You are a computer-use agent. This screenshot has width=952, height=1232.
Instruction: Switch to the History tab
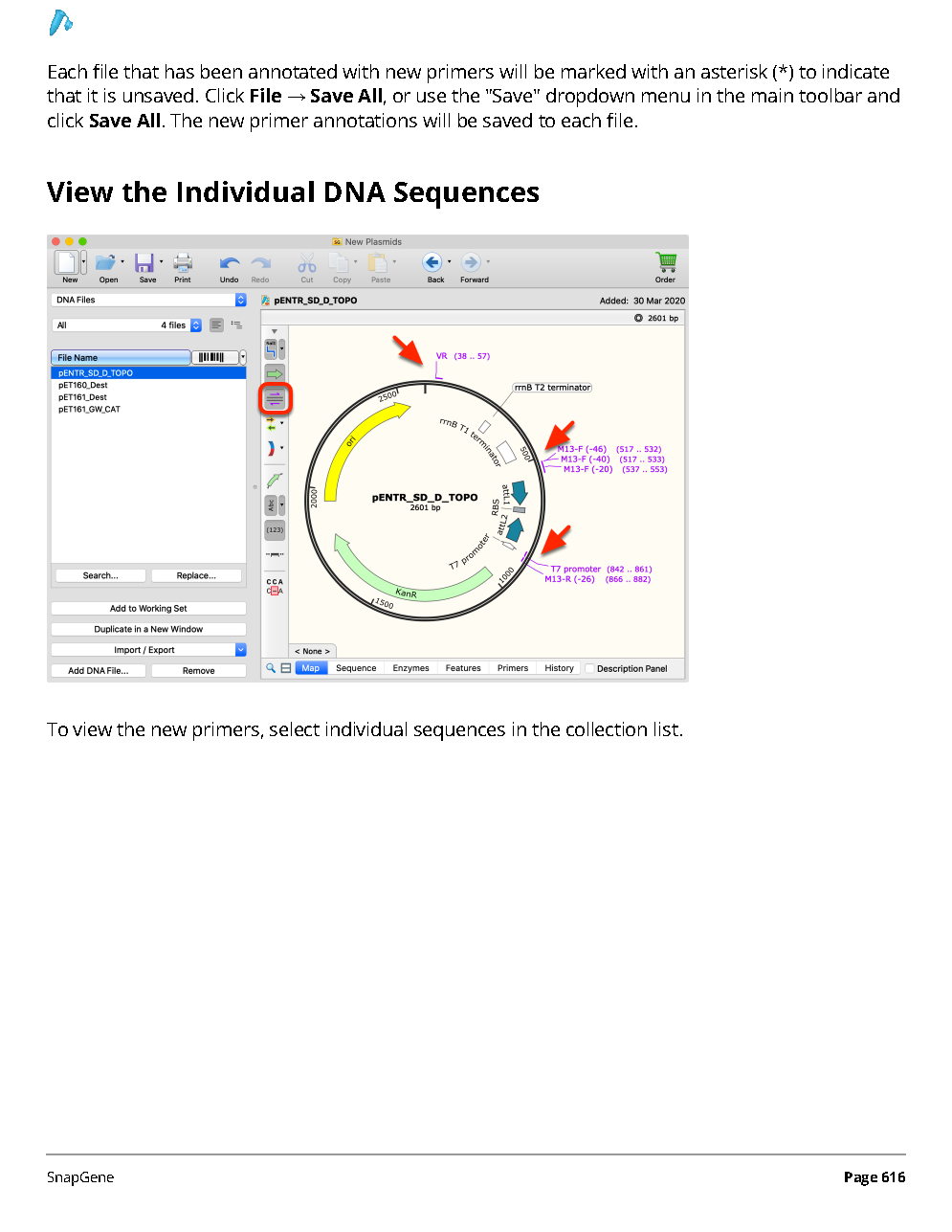[x=559, y=668]
